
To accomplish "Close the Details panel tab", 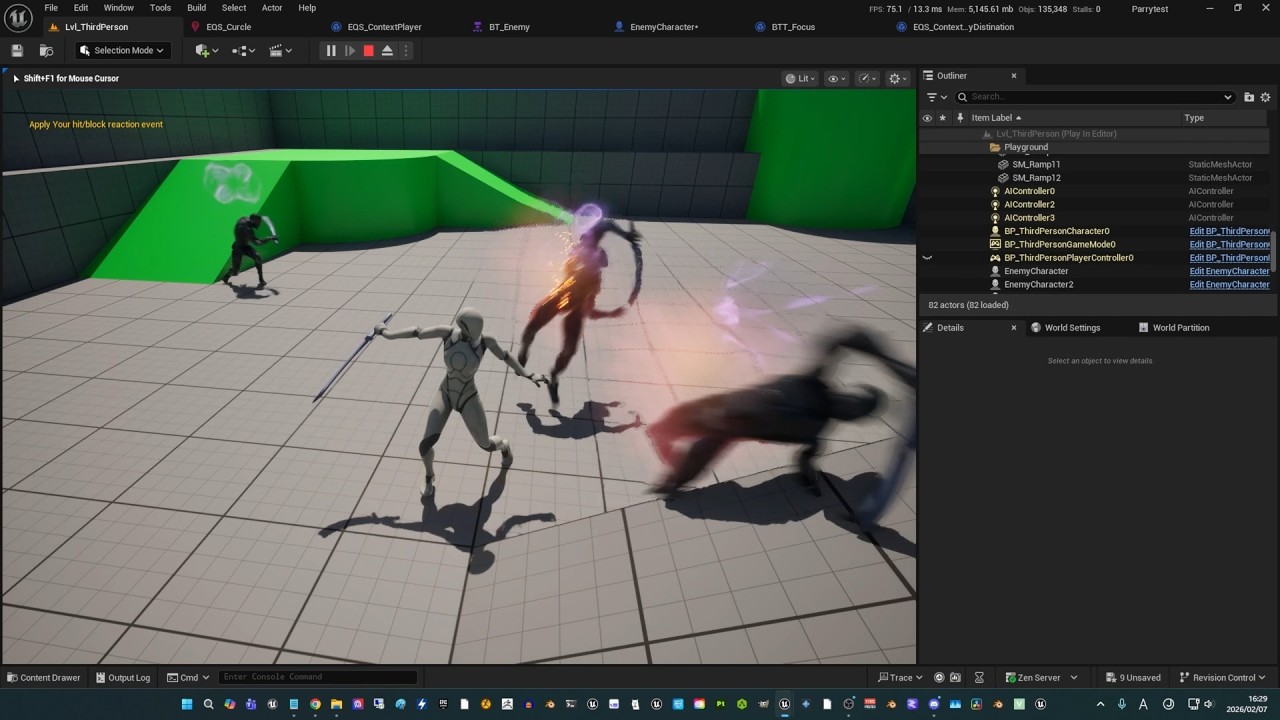I will [x=1013, y=328].
